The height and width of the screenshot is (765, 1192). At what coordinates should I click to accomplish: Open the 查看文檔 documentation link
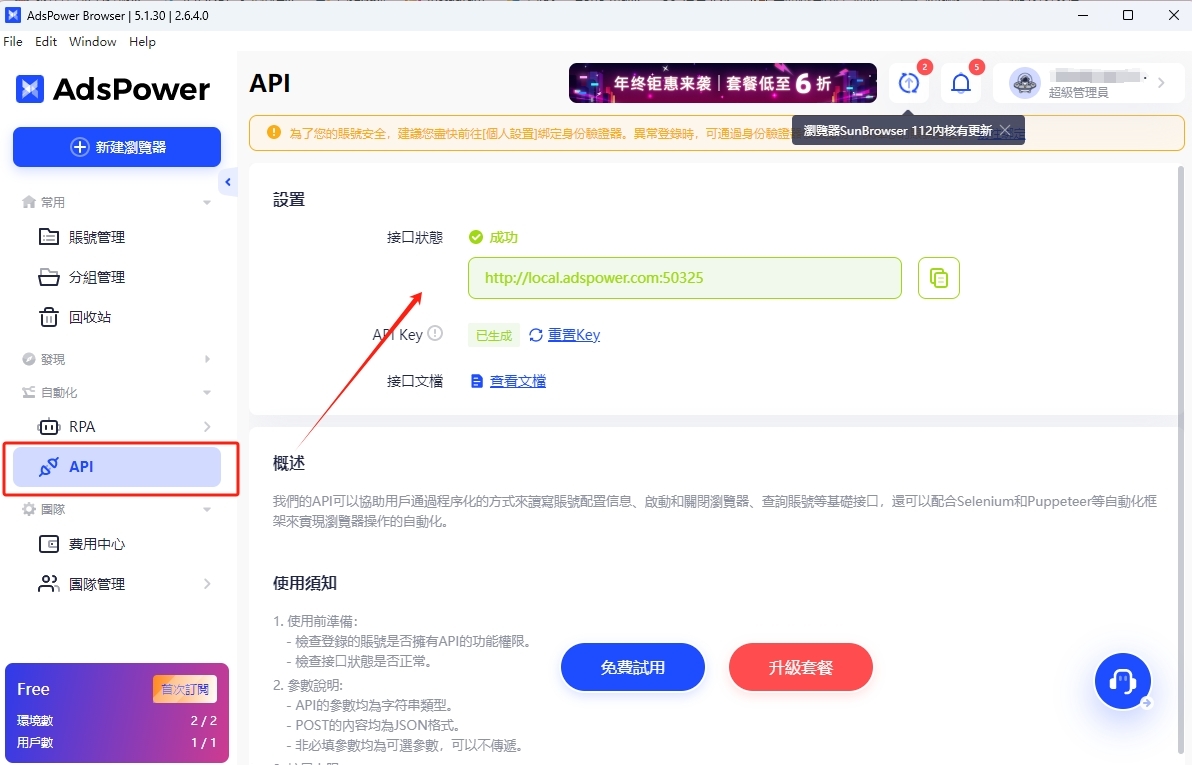pyautogui.click(x=517, y=381)
